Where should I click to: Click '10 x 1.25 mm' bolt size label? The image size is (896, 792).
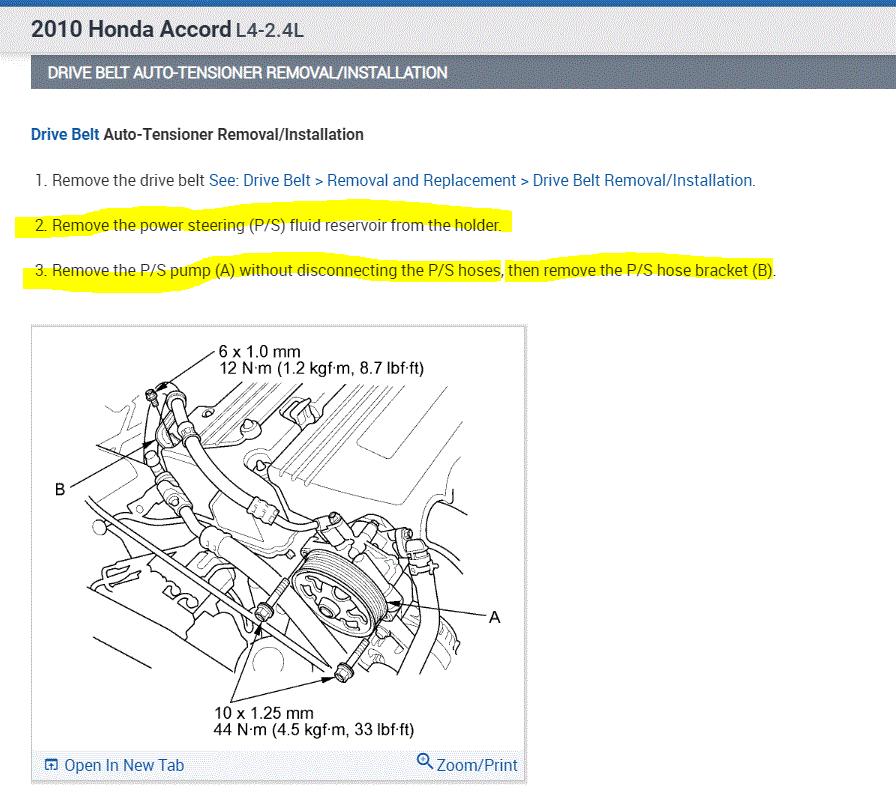tap(264, 713)
